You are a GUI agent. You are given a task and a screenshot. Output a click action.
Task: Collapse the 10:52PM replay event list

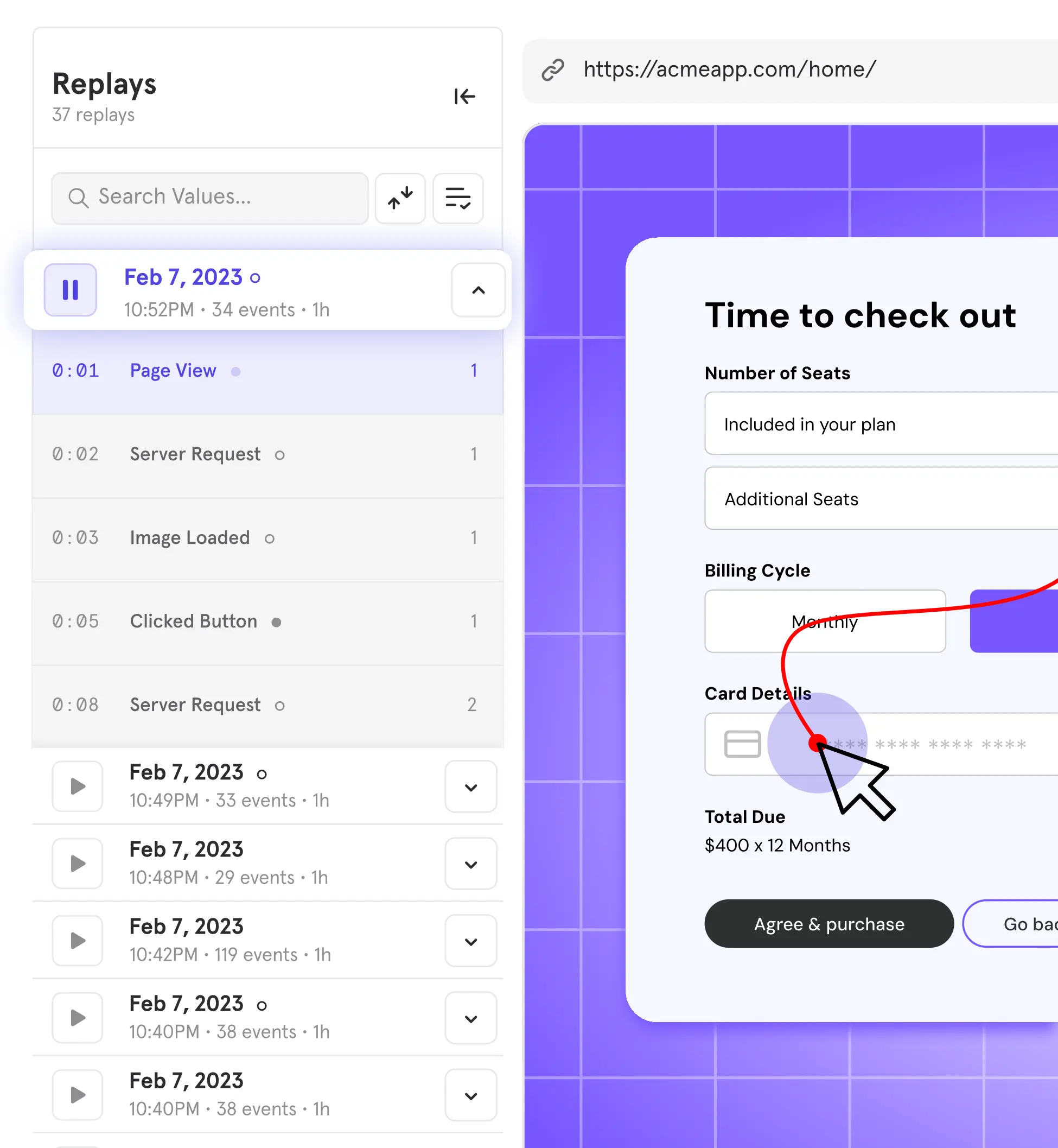pyautogui.click(x=478, y=290)
